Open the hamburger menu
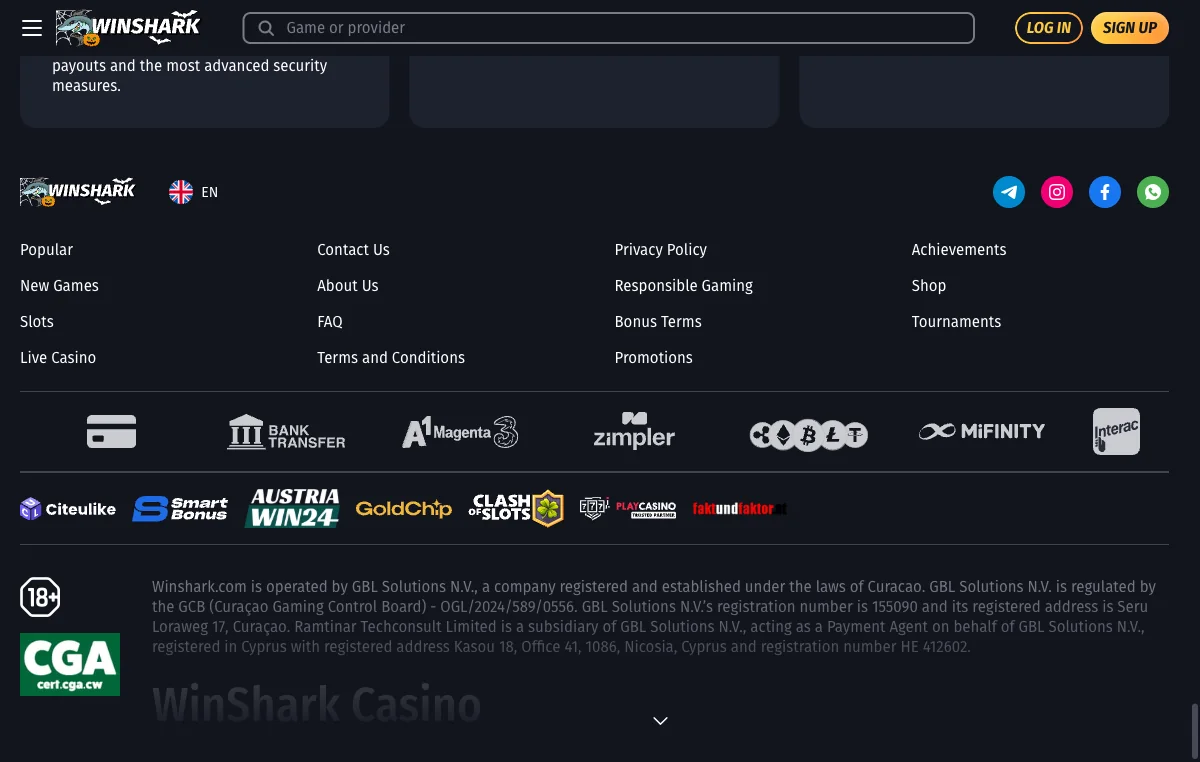Viewport: 1200px width, 762px height. click(x=32, y=28)
